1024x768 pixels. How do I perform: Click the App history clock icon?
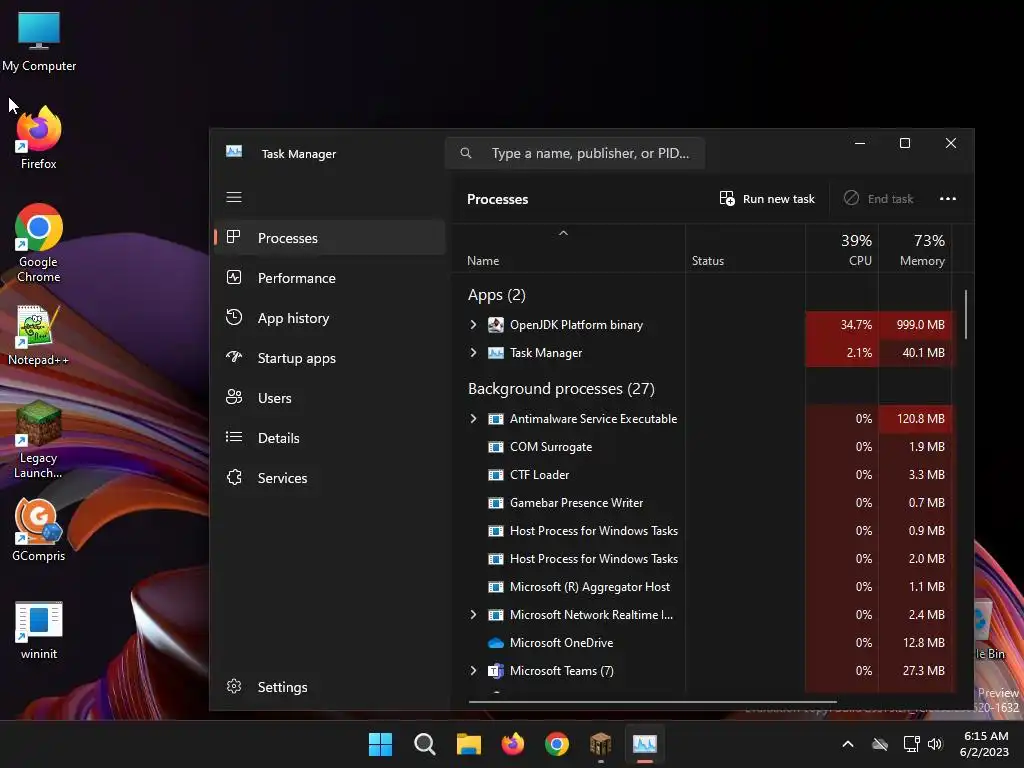tap(234, 317)
